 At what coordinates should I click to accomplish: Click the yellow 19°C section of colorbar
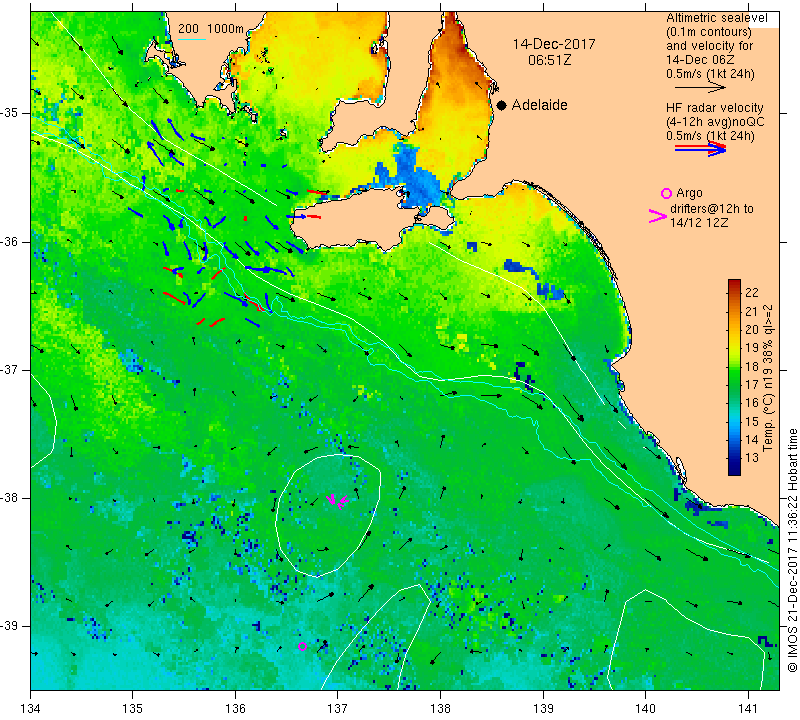pos(734,347)
